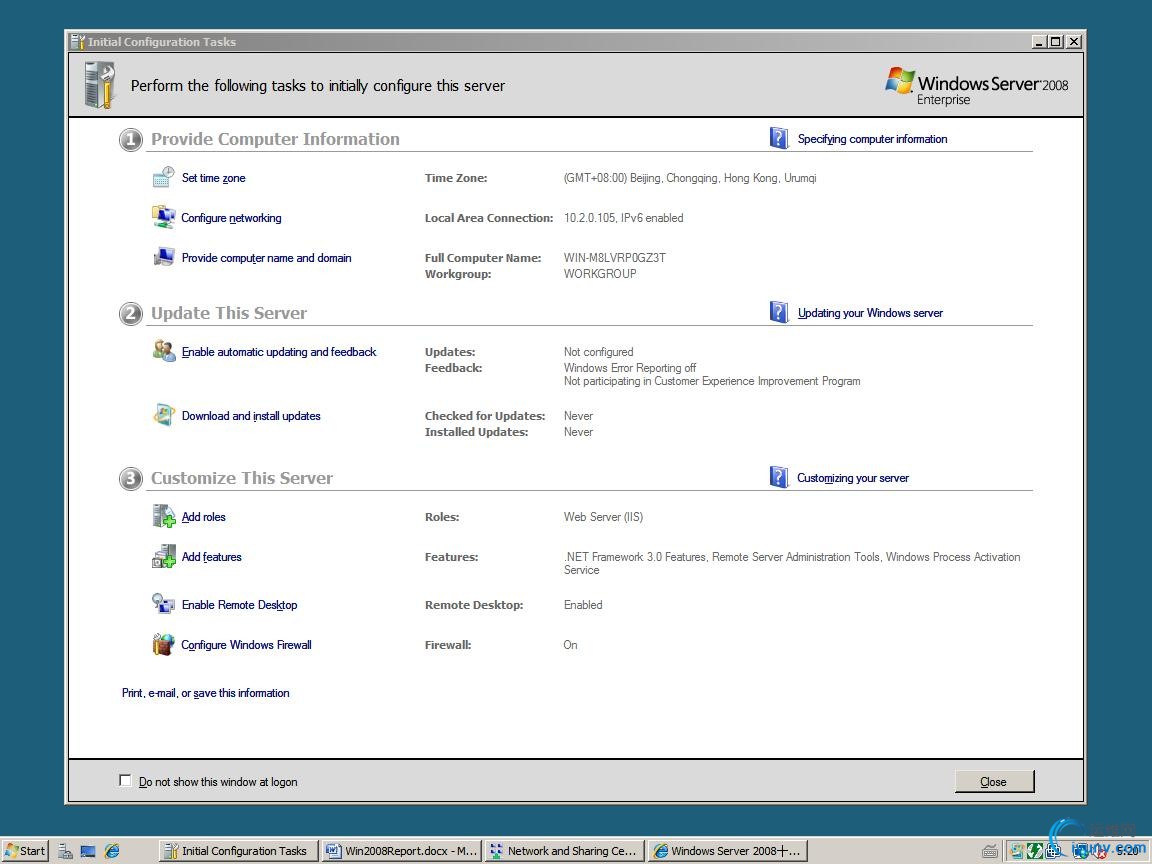Click the Customize This Server heading
1152x864 pixels.
(242, 478)
